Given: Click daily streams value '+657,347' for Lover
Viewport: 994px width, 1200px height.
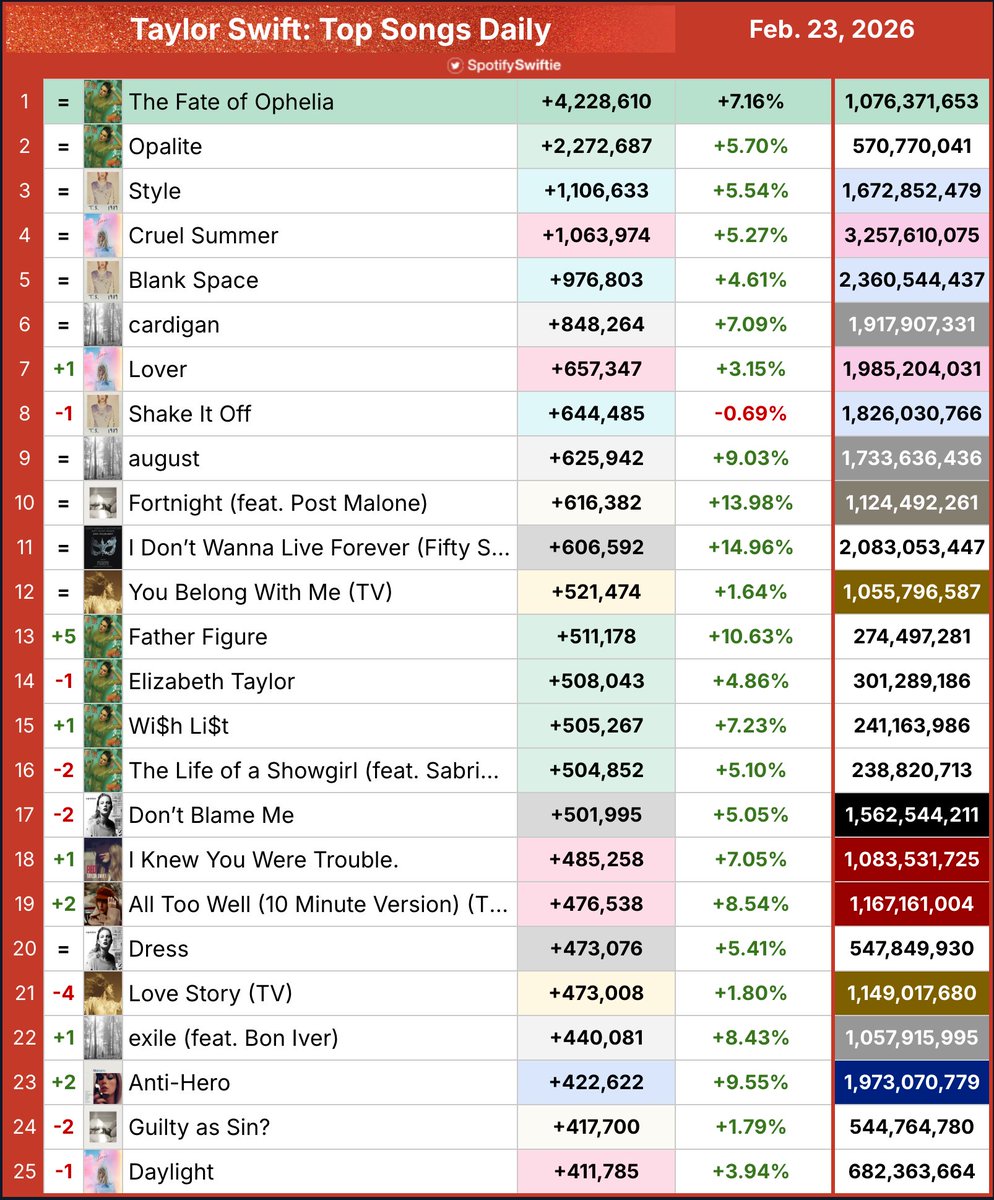Looking at the screenshot, I should (x=596, y=370).
